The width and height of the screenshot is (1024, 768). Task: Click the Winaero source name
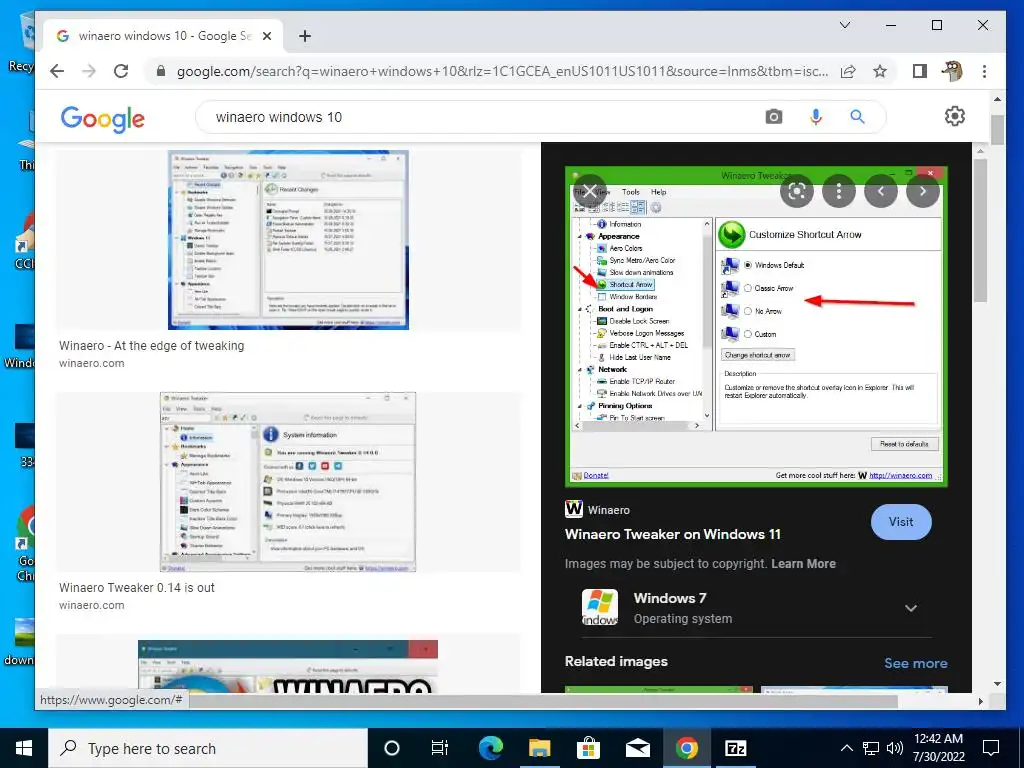(x=609, y=510)
